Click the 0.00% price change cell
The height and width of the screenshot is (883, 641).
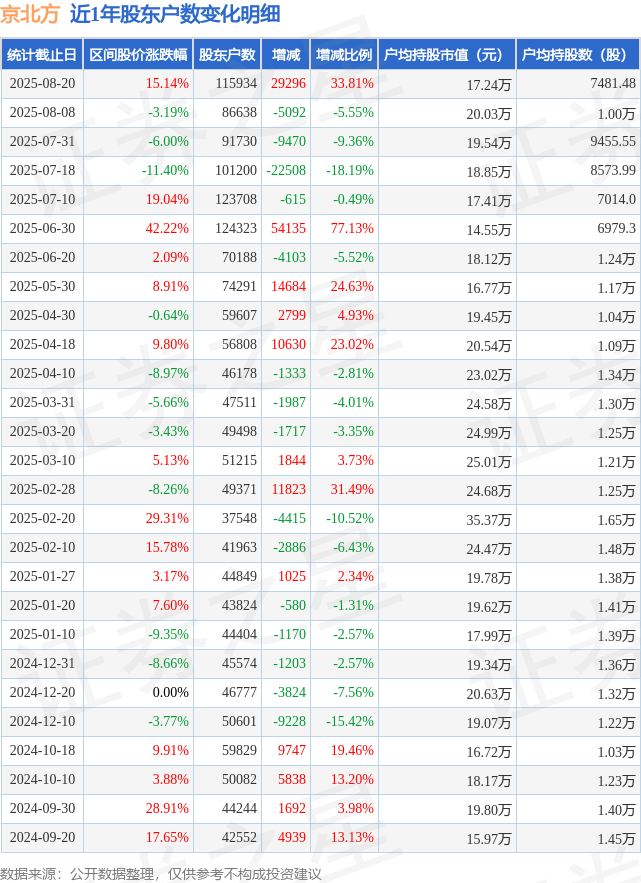click(170, 692)
